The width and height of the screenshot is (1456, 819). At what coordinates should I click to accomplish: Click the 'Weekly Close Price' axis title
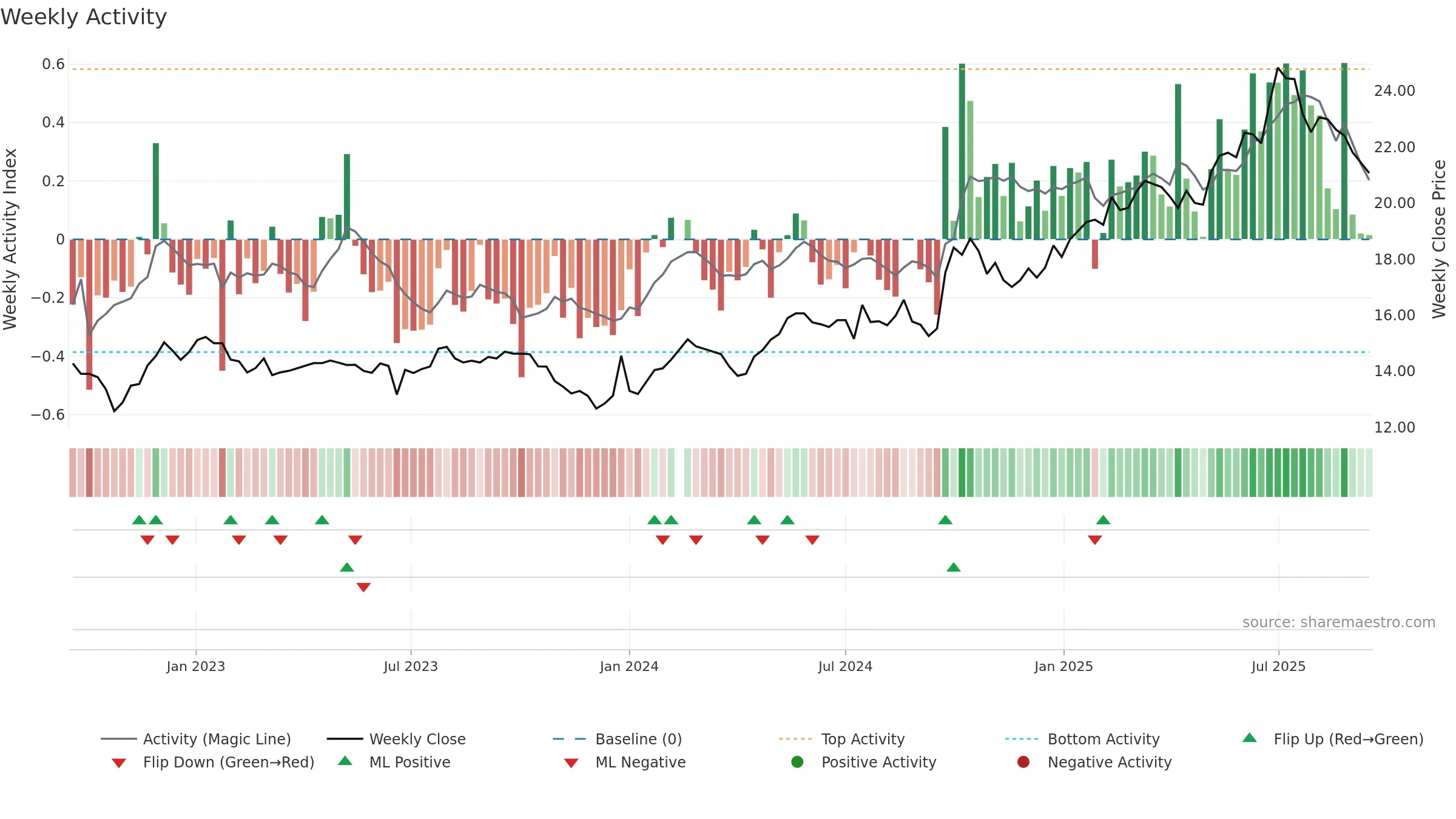click(1439, 239)
